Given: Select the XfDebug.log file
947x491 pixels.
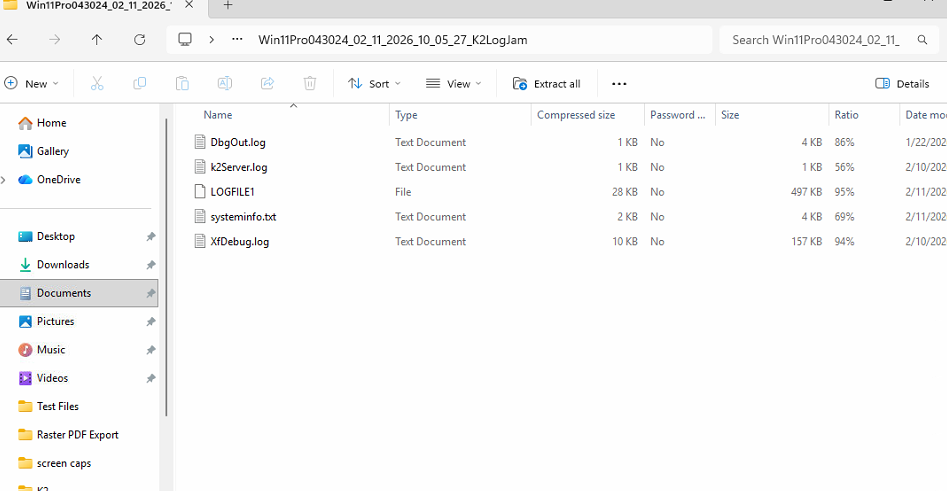Looking at the screenshot, I should (240, 242).
